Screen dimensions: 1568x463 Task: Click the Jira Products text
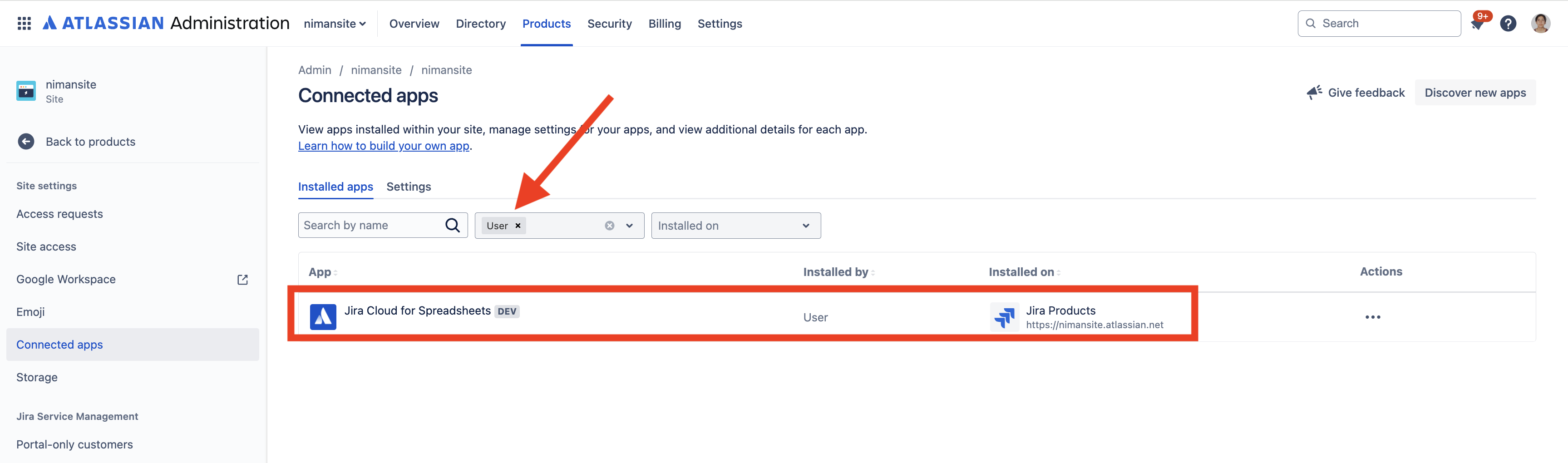coord(1060,310)
